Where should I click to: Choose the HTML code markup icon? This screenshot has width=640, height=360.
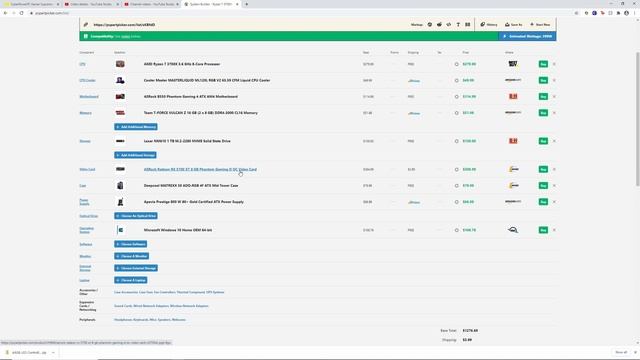click(449, 24)
